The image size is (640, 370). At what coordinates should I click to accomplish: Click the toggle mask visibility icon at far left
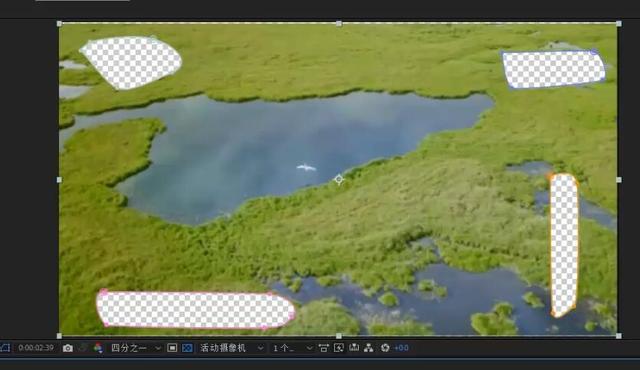click(5, 348)
